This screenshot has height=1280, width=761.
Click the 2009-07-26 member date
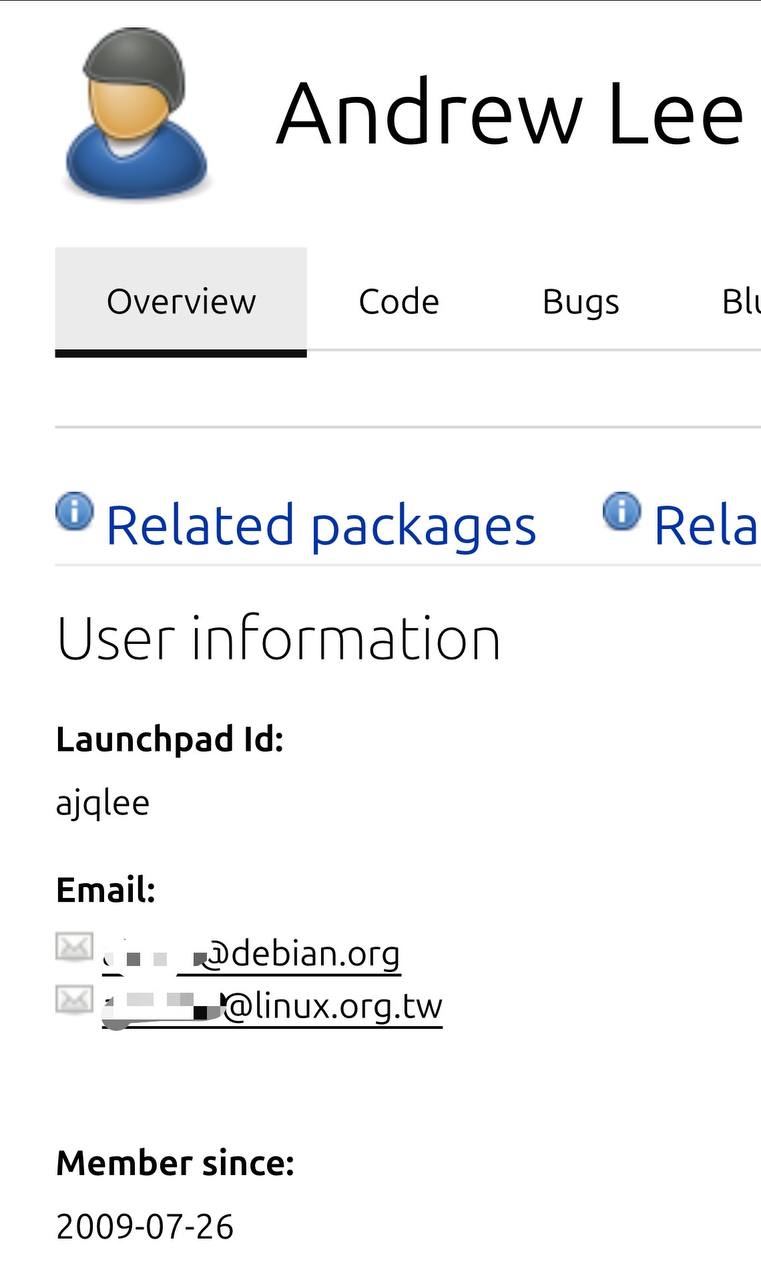(145, 1226)
